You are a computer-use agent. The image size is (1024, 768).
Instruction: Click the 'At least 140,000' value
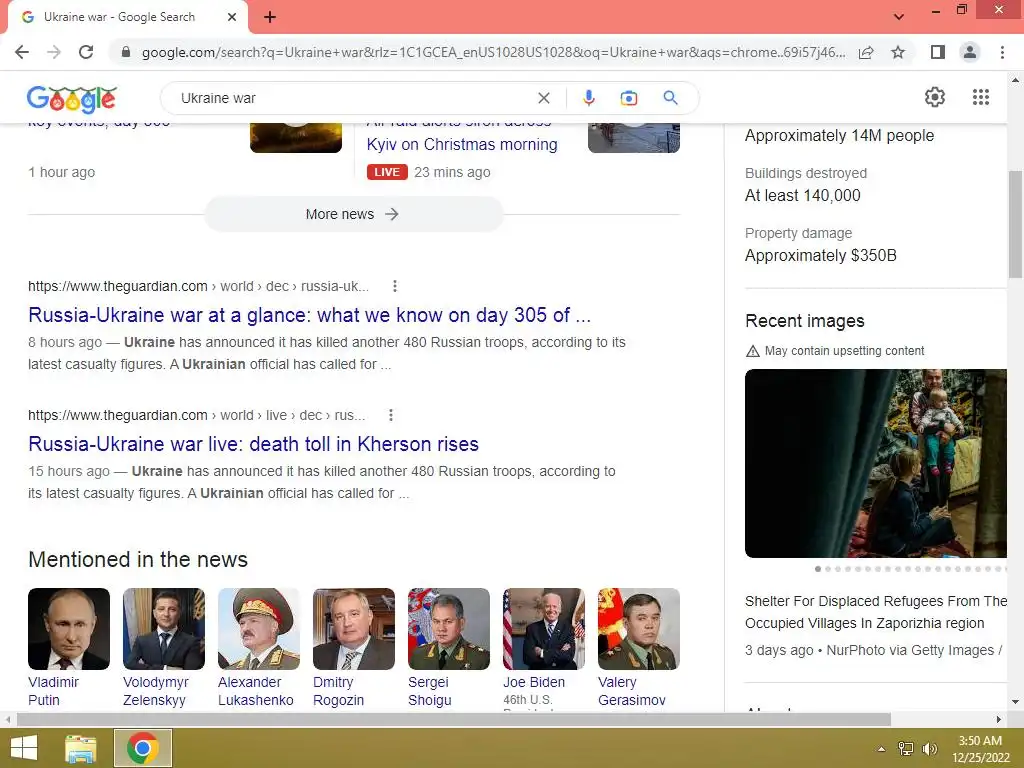(x=803, y=195)
